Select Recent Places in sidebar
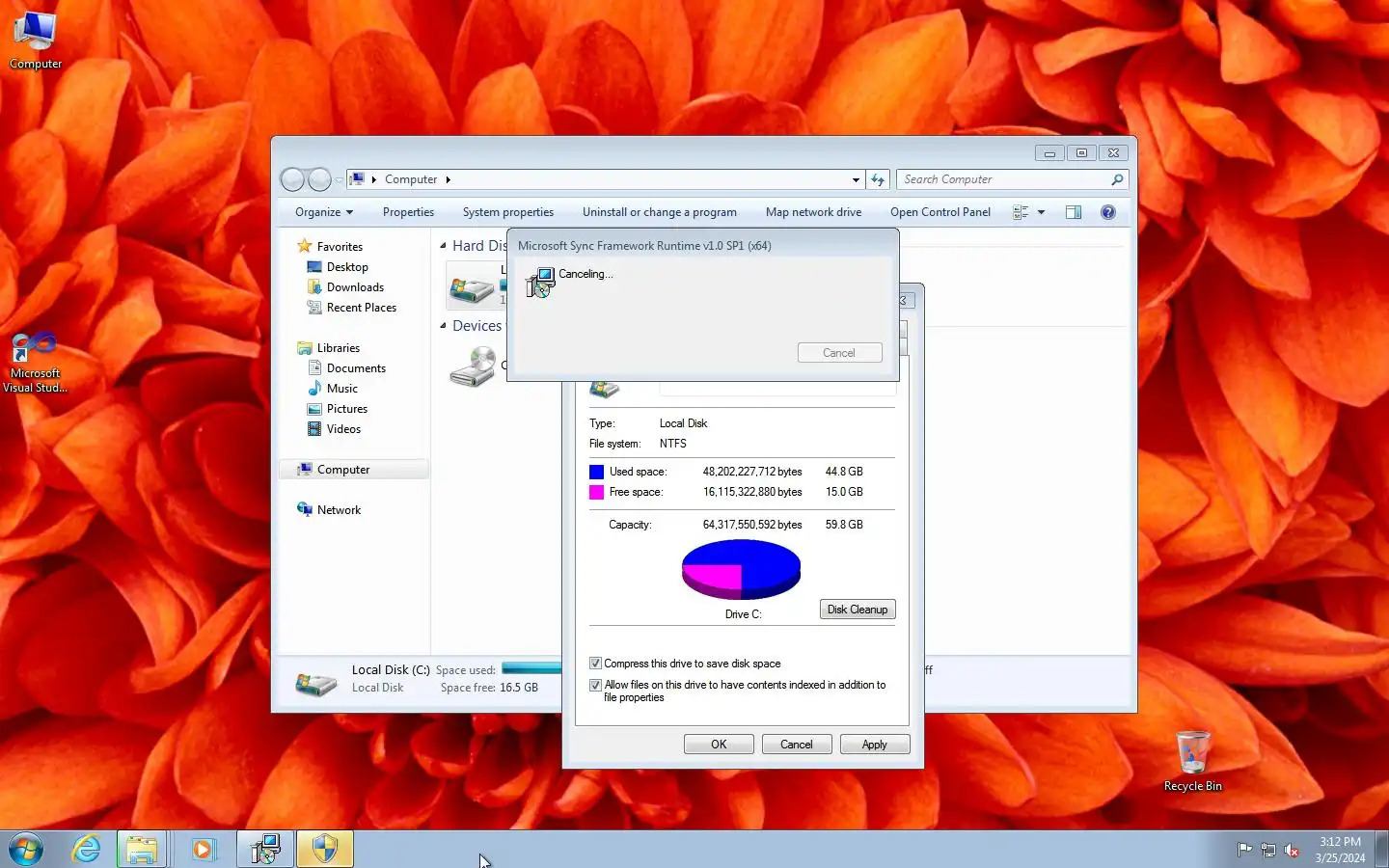The image size is (1389, 868). click(x=362, y=308)
